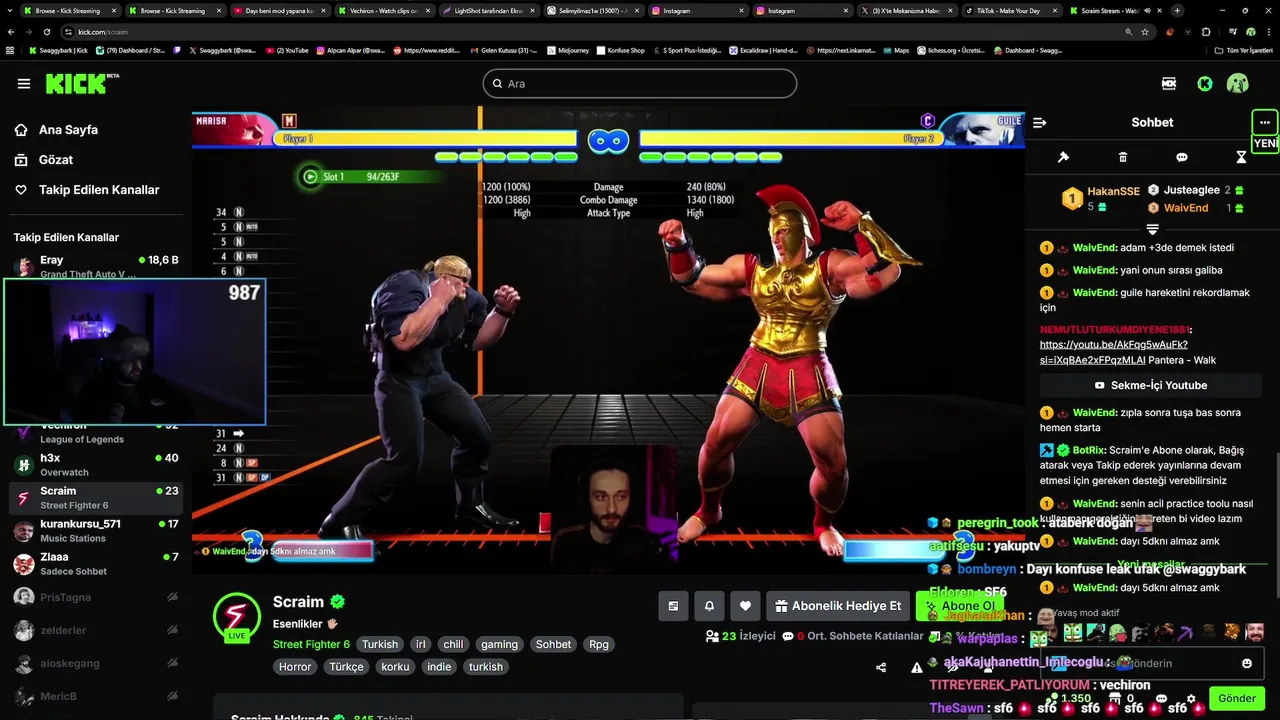Viewport: 1280px width, 720px height.
Task: Open Gözat browse page
Action: [56, 160]
